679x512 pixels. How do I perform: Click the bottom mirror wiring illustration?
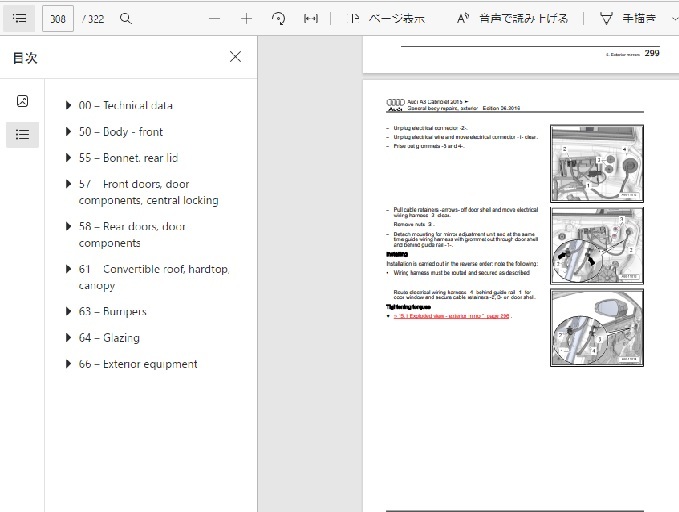[597, 328]
